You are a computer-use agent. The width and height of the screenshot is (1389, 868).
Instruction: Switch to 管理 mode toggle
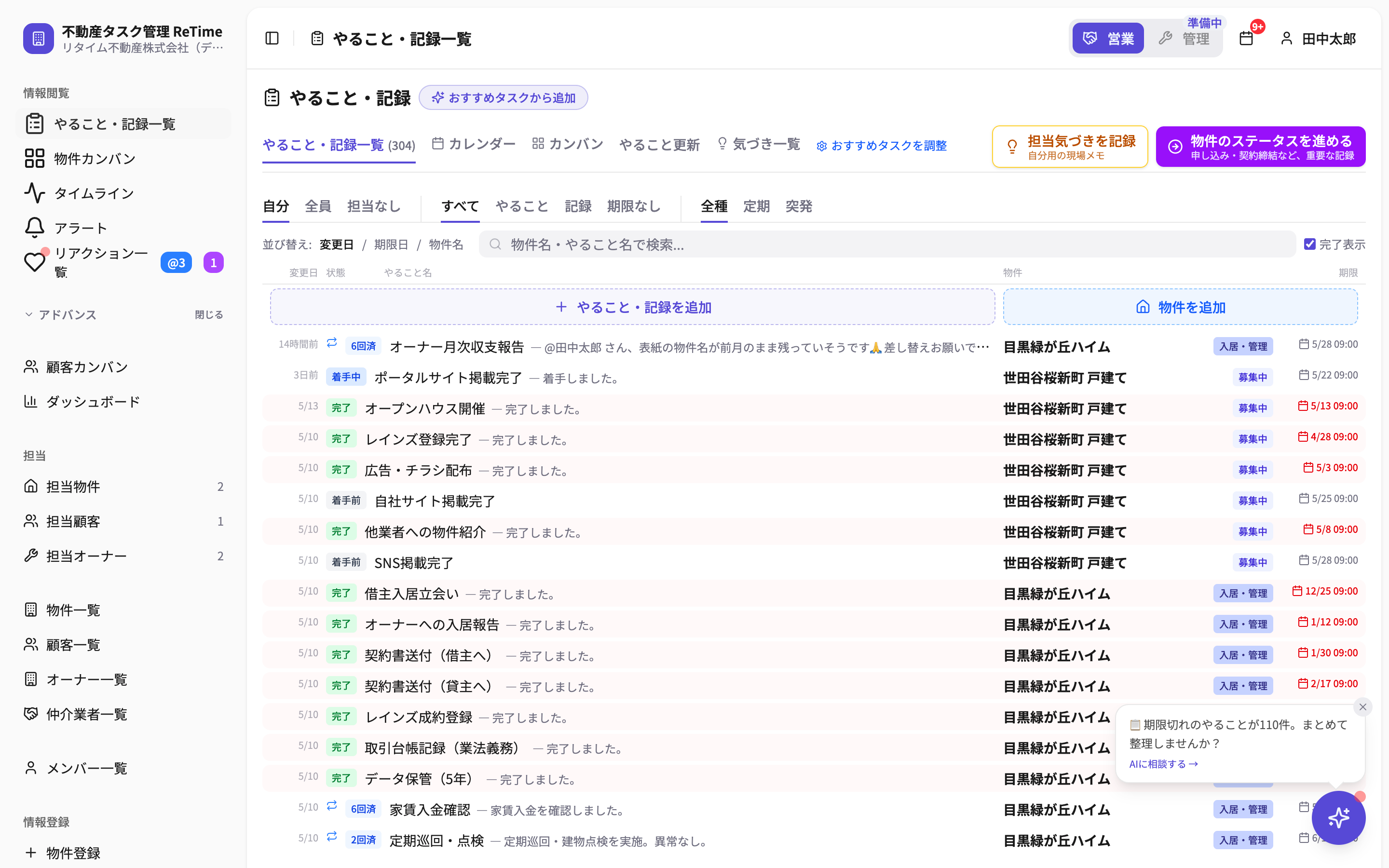(x=1185, y=39)
